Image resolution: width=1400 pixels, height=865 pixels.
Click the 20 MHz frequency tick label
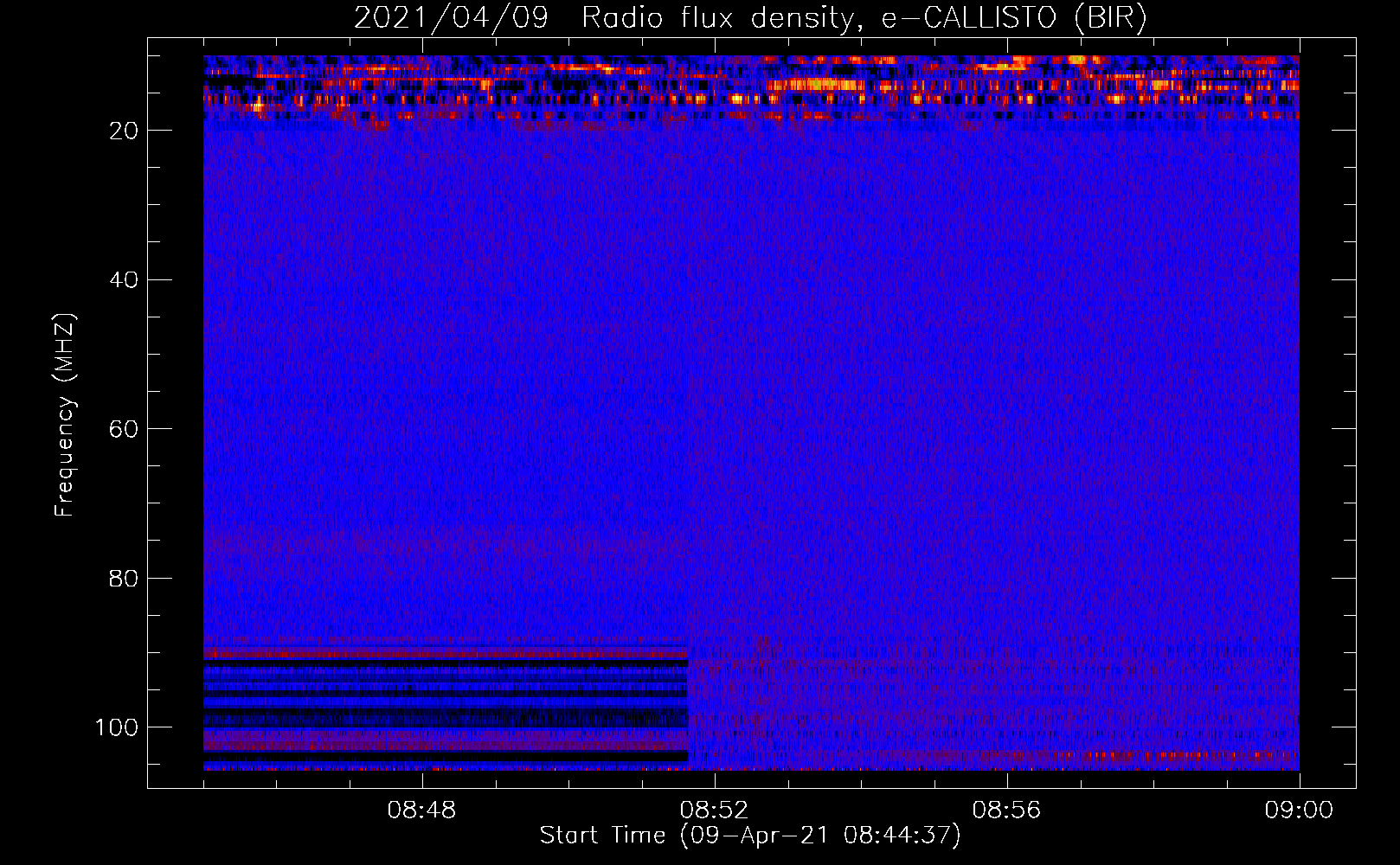coord(124,131)
